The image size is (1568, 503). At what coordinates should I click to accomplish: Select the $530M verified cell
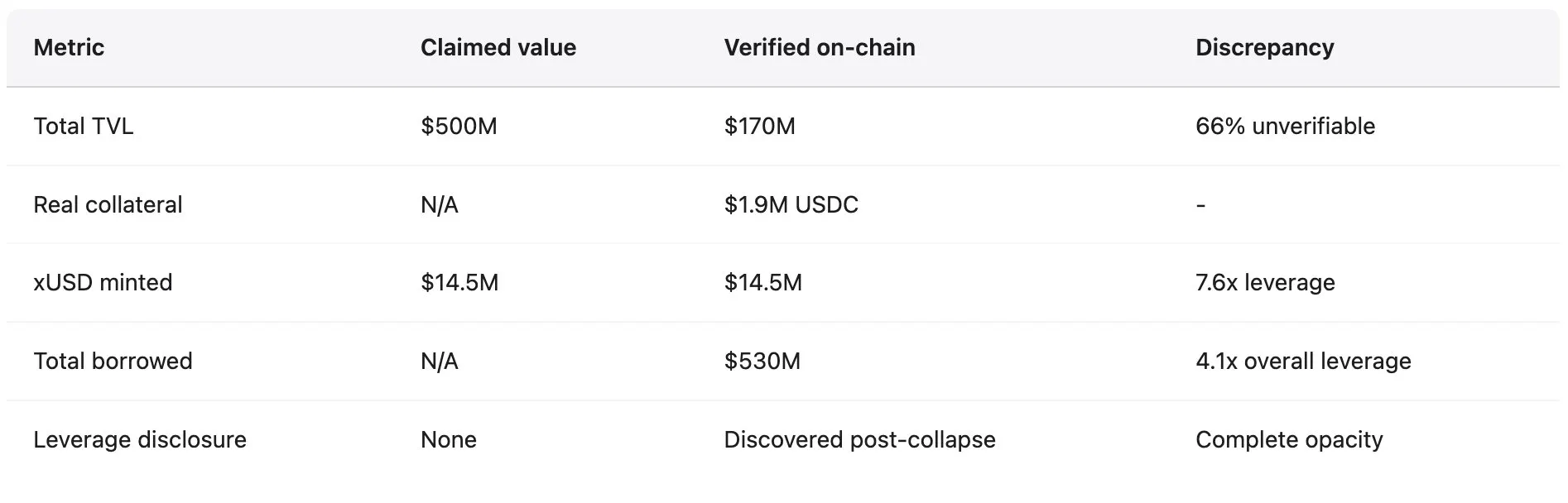pyautogui.click(x=762, y=362)
